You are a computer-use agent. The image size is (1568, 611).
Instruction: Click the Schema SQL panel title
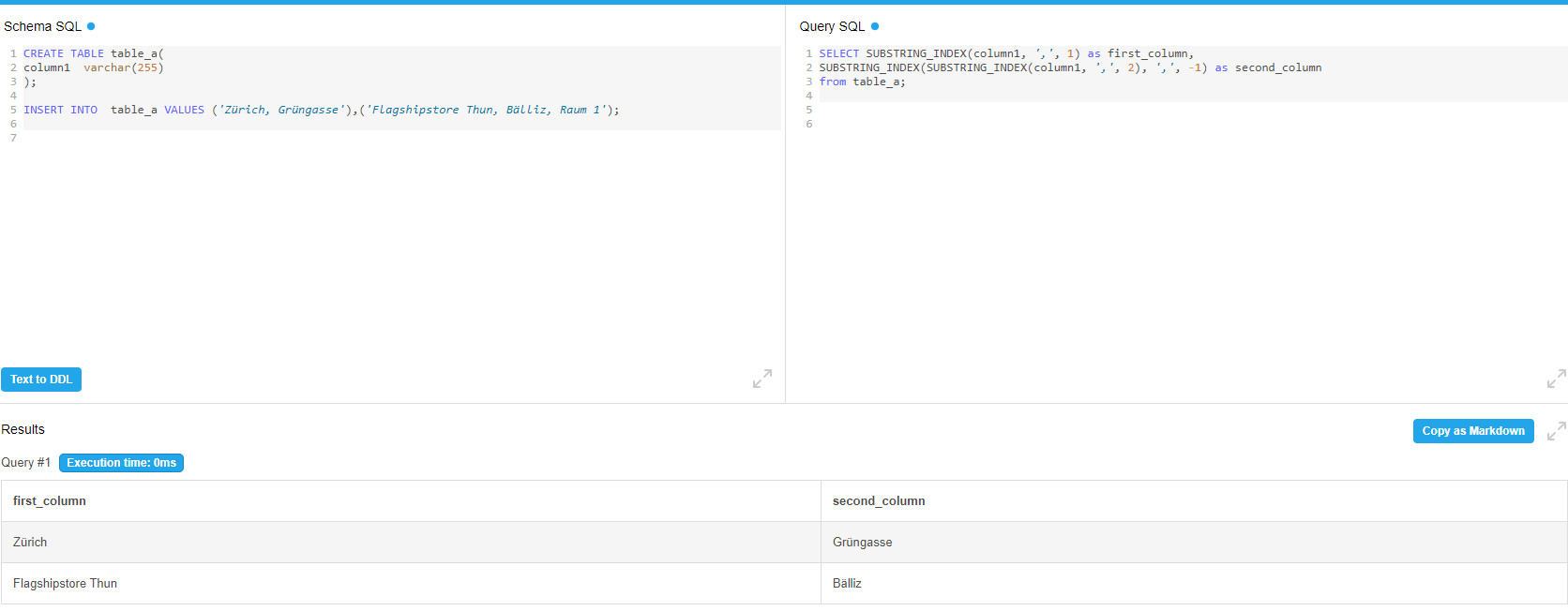coord(43,26)
